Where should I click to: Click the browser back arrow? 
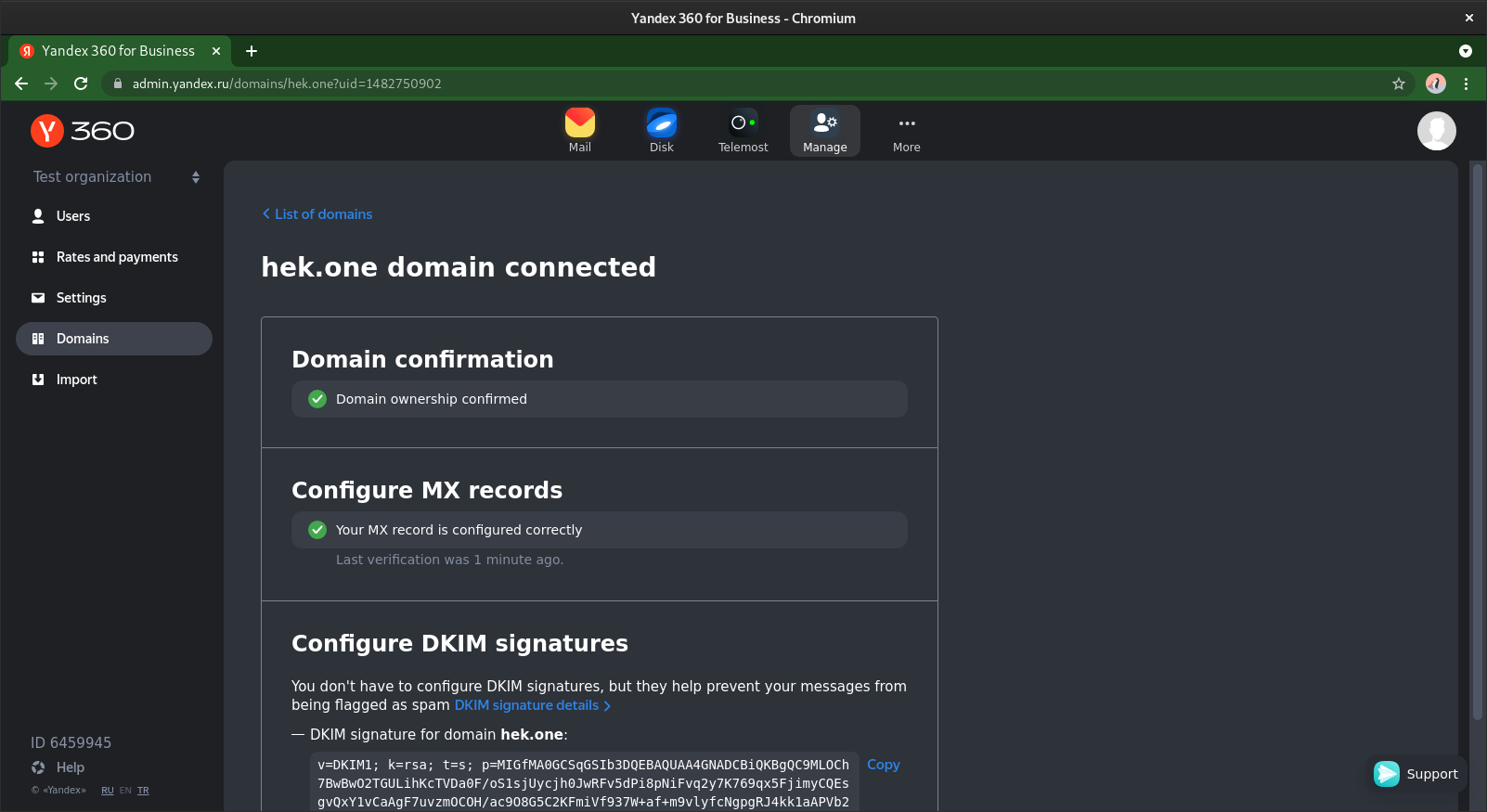(x=21, y=84)
